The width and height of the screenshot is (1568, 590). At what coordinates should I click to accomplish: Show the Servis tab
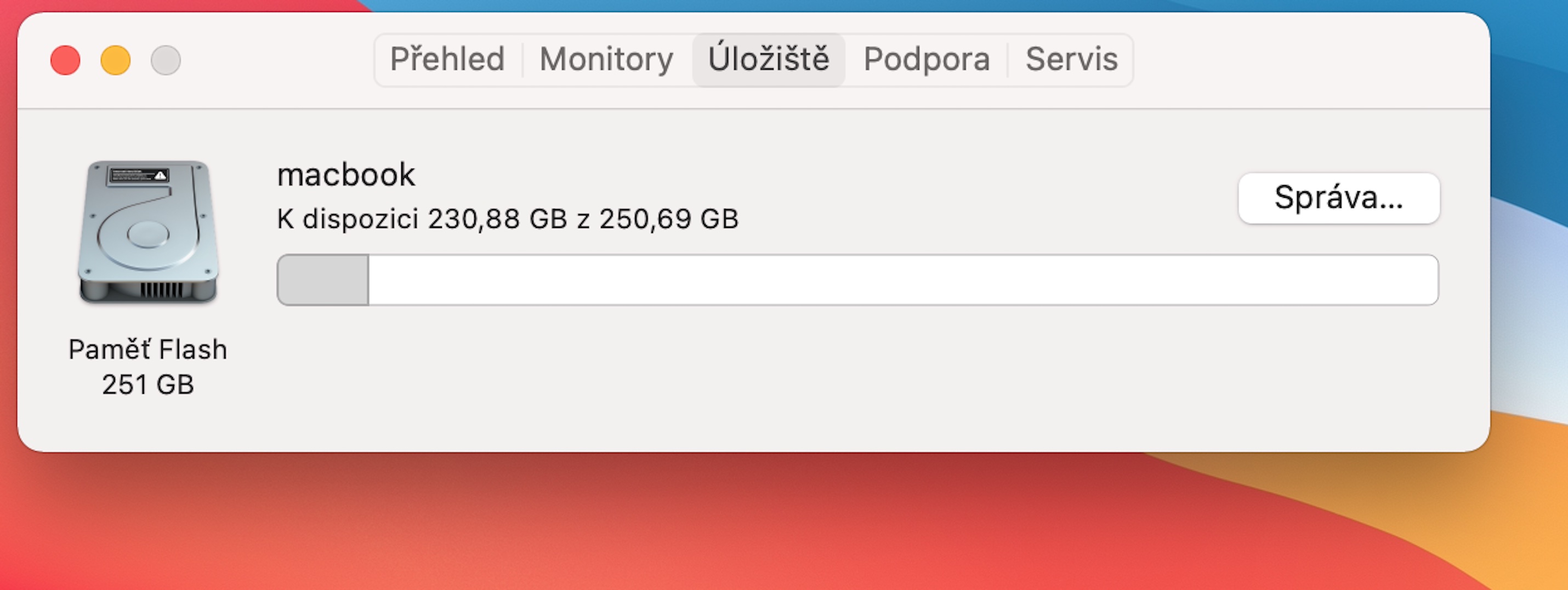pos(1071,60)
